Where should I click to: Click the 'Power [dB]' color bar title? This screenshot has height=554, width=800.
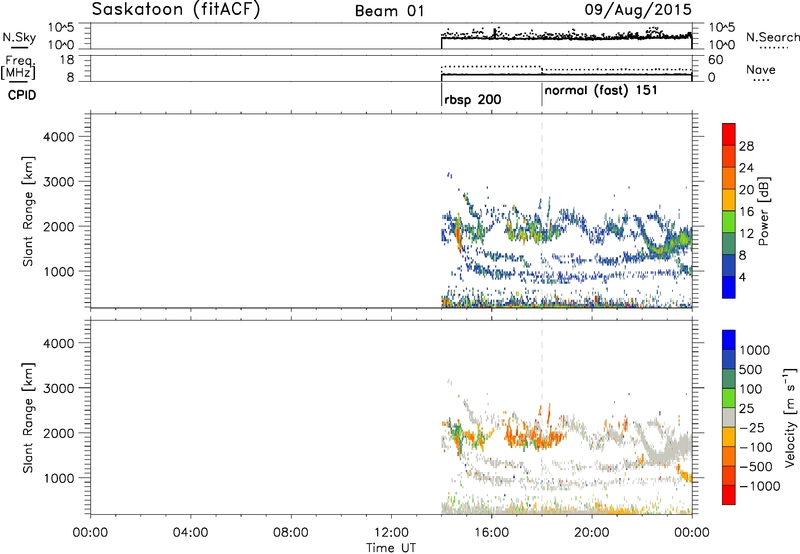(764, 211)
